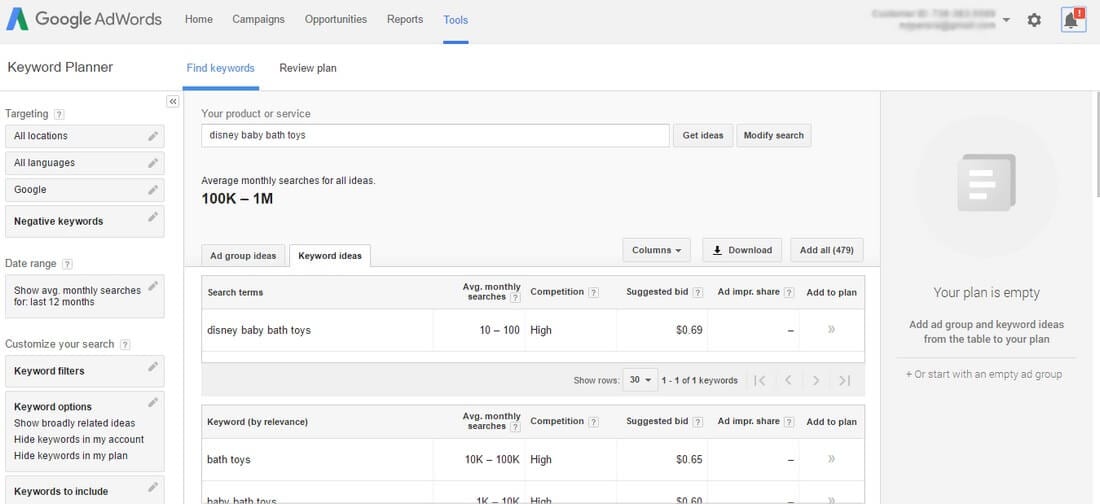Screen dimensions: 1100x504
Task: Start with an empty ad group
Action: click(x=984, y=375)
